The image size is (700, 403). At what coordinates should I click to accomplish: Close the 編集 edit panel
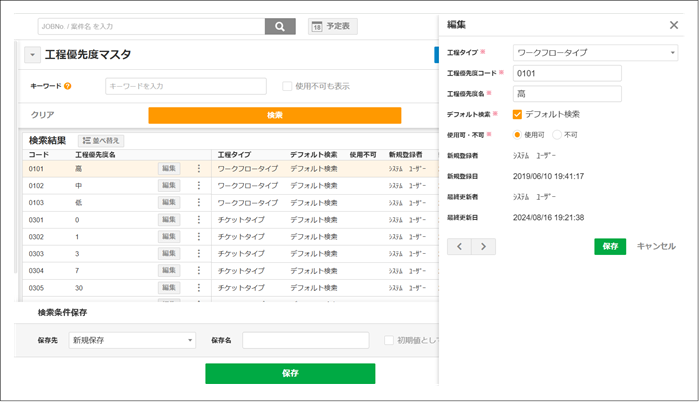pyautogui.click(x=673, y=25)
